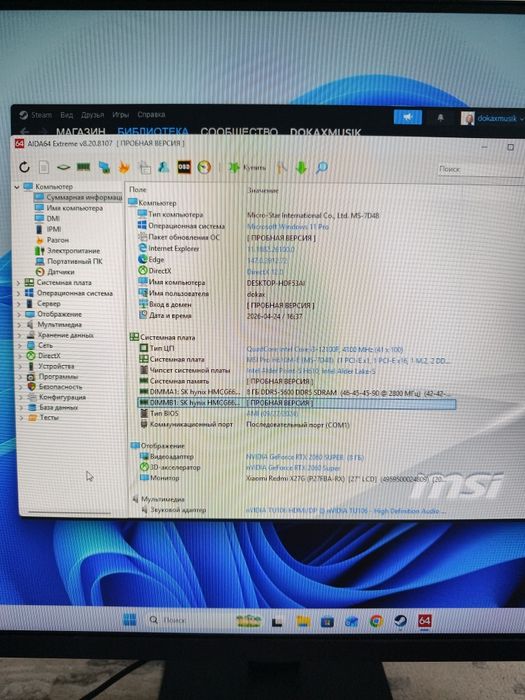Open Google Chrome from the taskbar
The height and width of the screenshot is (700, 525).
tap(376, 621)
